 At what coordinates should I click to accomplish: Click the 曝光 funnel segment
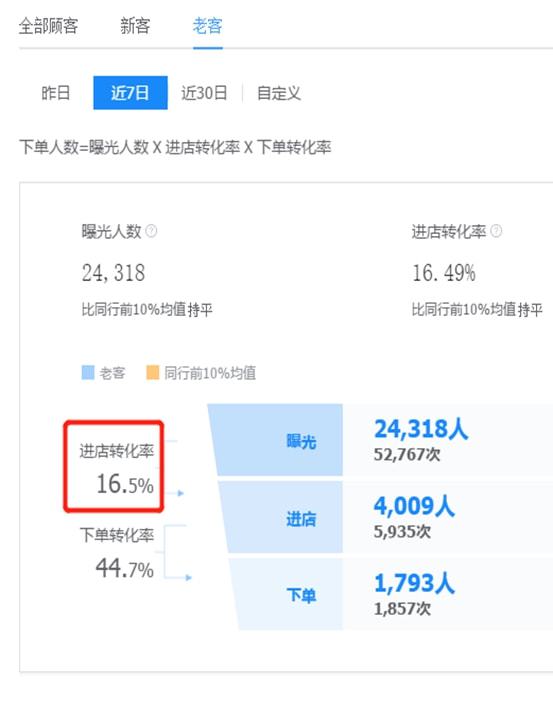tap(276, 440)
